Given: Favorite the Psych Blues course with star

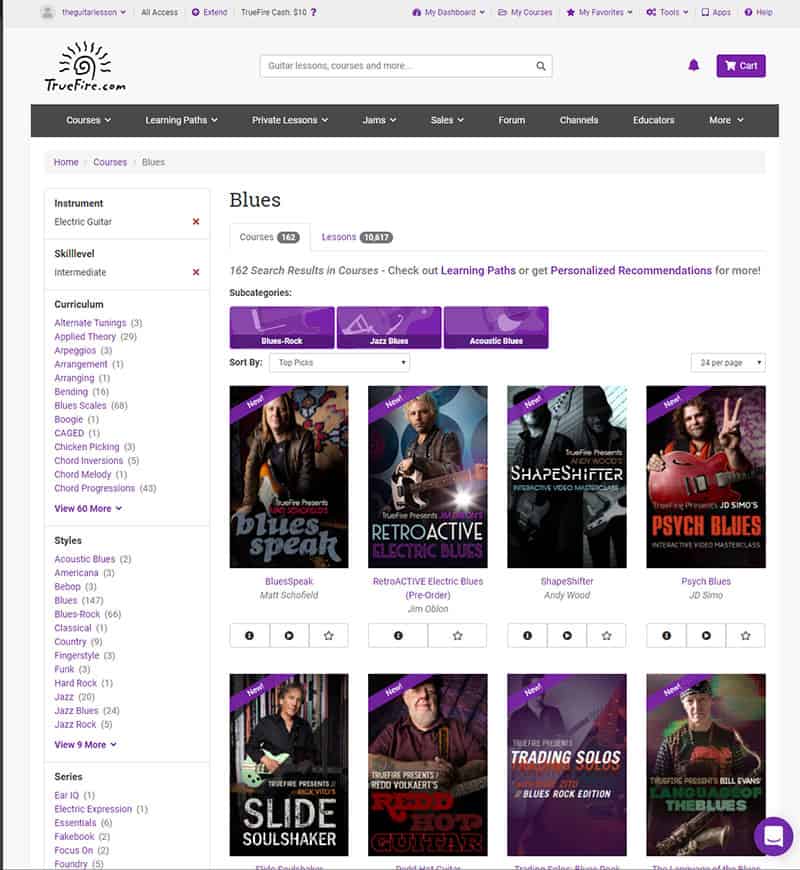Looking at the screenshot, I should 746,635.
